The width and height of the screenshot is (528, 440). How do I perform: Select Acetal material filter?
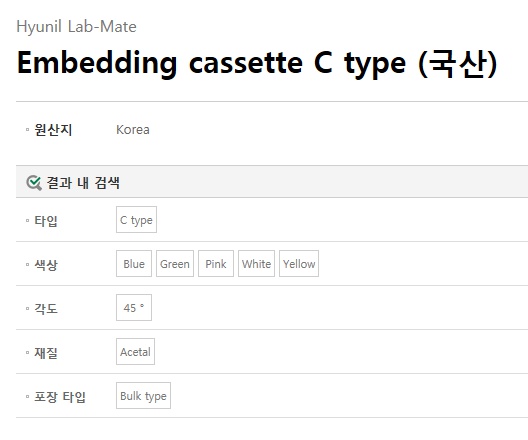click(135, 351)
